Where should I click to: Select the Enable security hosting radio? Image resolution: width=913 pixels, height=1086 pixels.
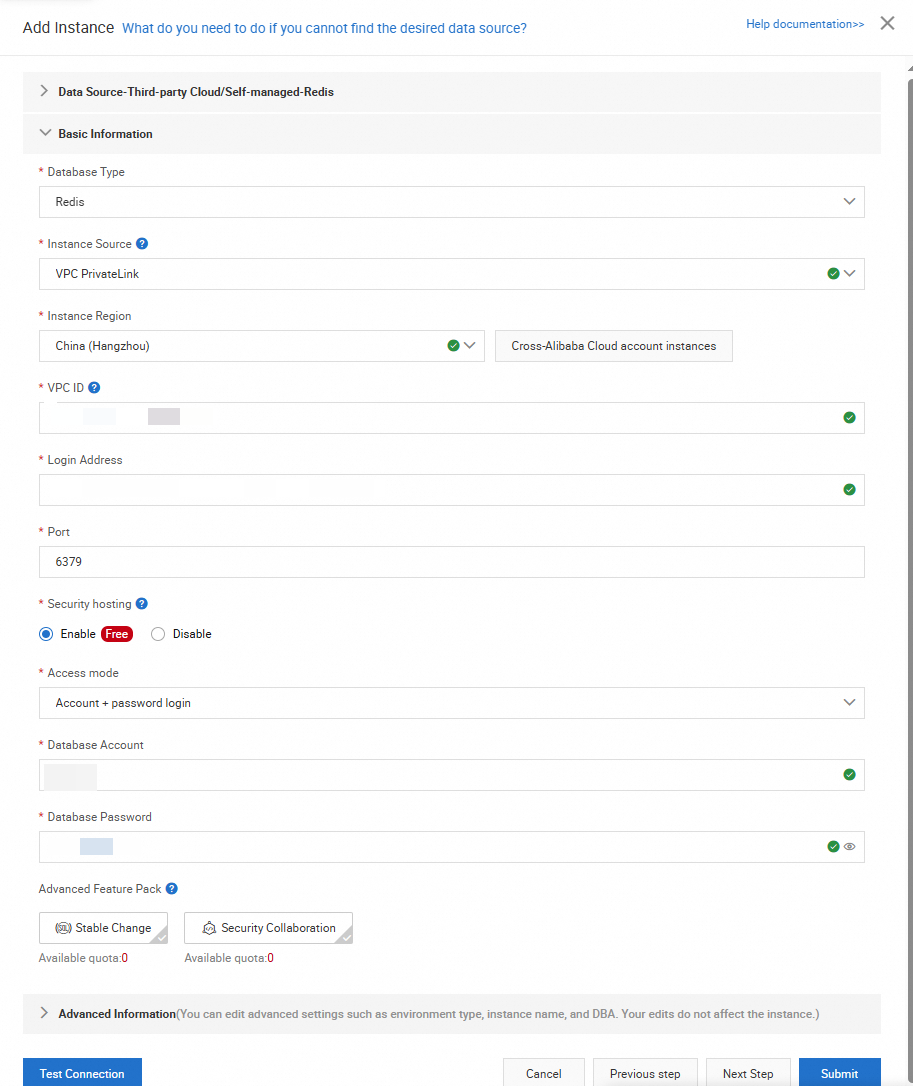[46, 634]
